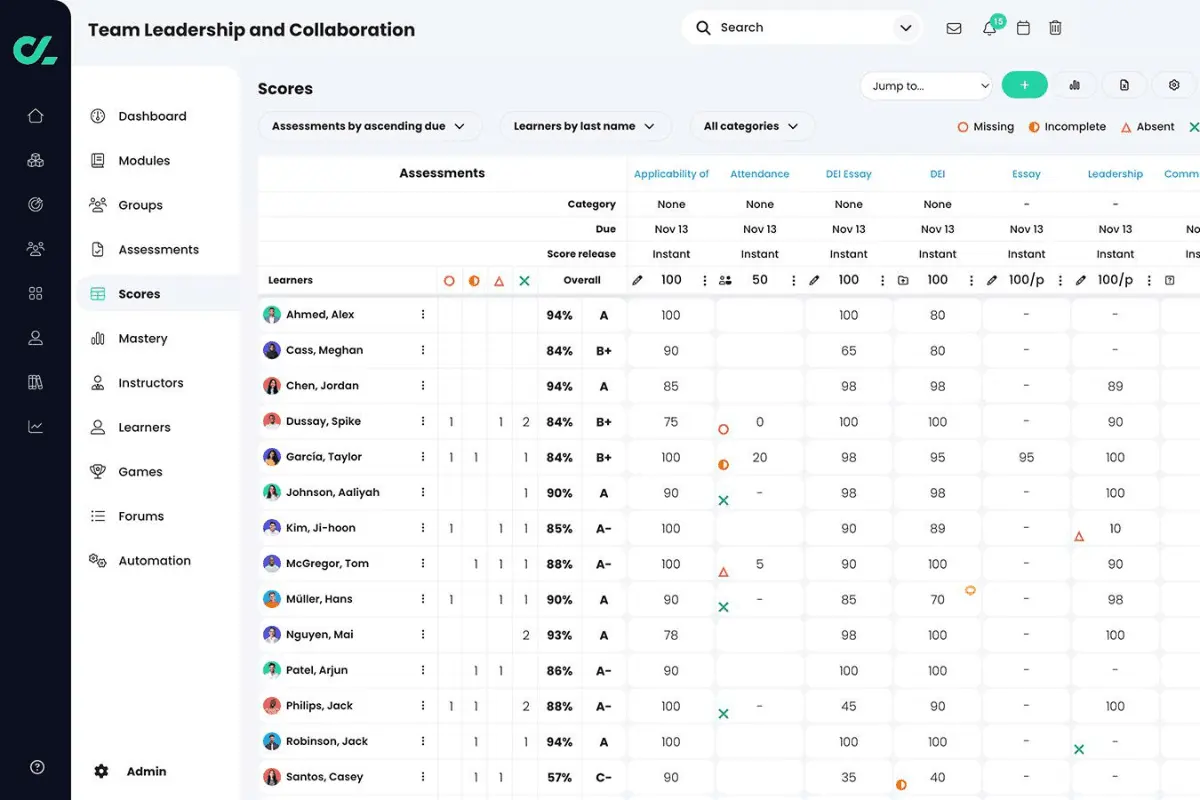
Task: Click pencil icon in Essay column
Action: pyautogui.click(x=992, y=281)
